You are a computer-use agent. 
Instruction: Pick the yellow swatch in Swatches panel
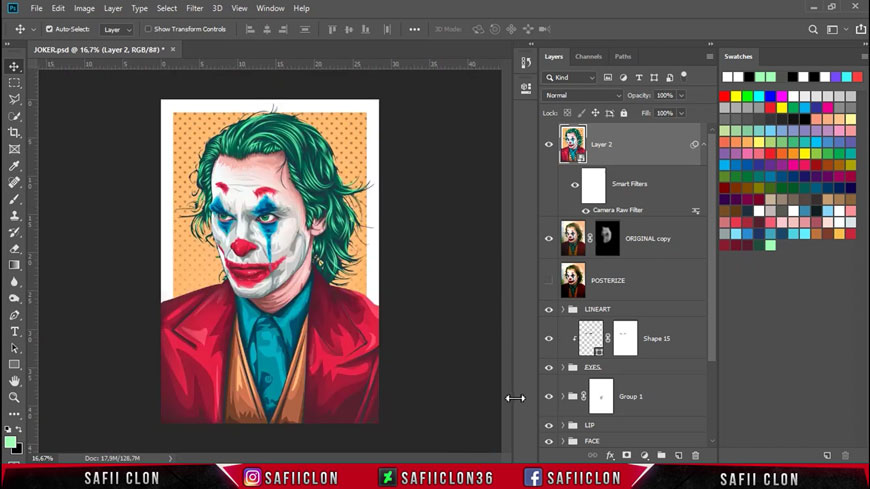(x=736, y=97)
